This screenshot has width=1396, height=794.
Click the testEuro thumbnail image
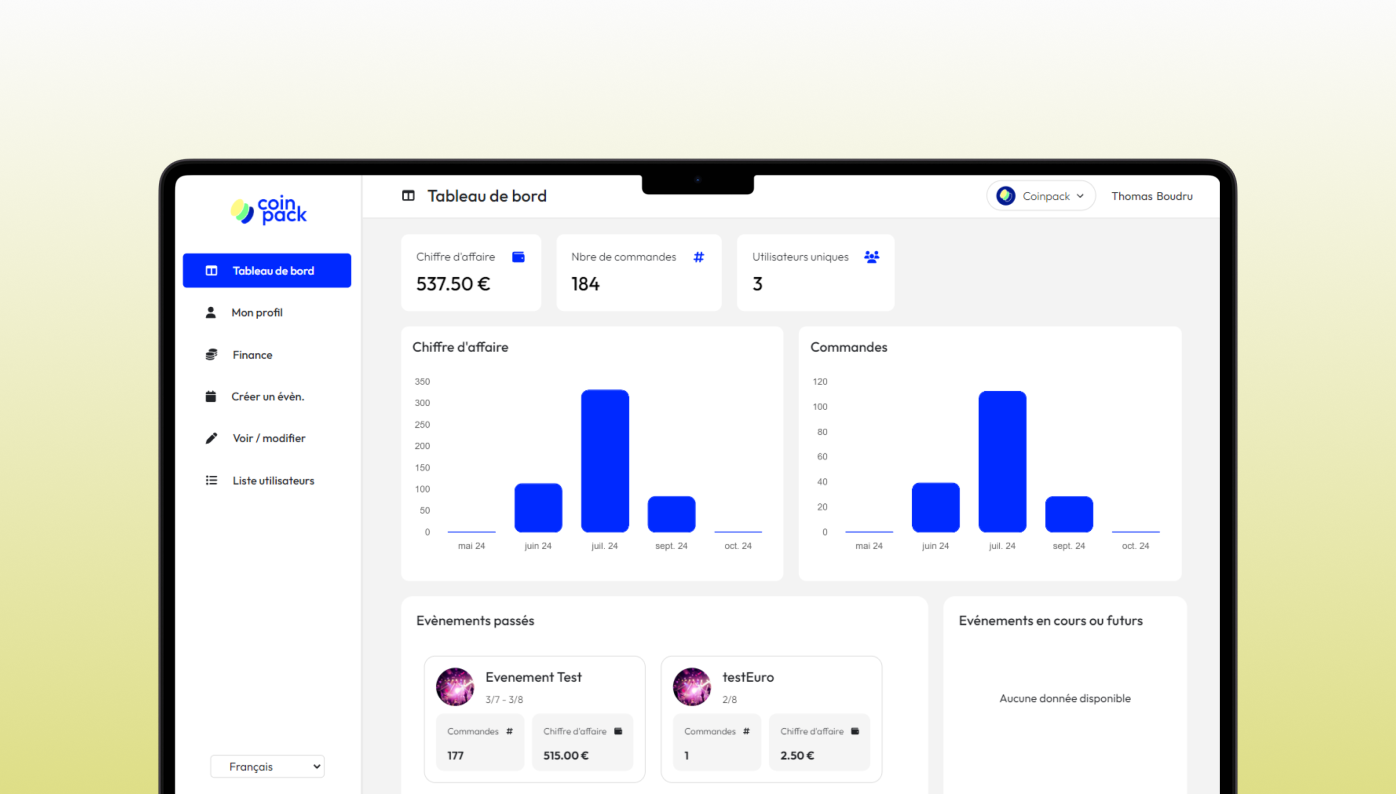click(692, 687)
